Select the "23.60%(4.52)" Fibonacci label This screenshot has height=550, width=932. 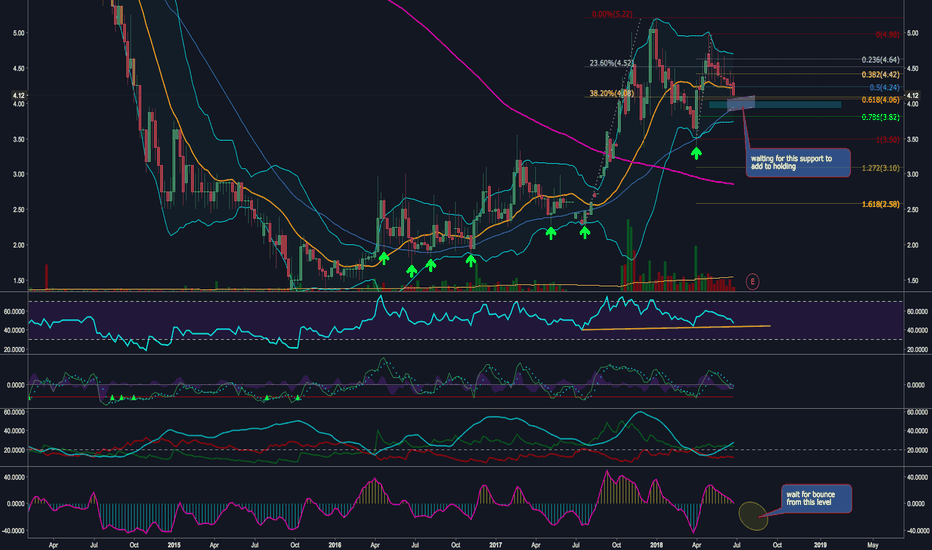[611, 63]
